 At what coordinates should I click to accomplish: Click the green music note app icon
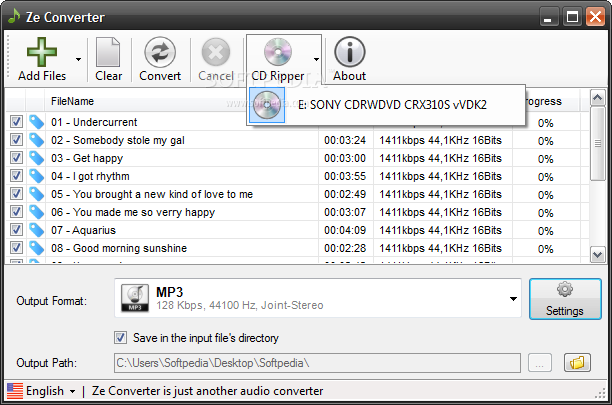(x=14, y=16)
